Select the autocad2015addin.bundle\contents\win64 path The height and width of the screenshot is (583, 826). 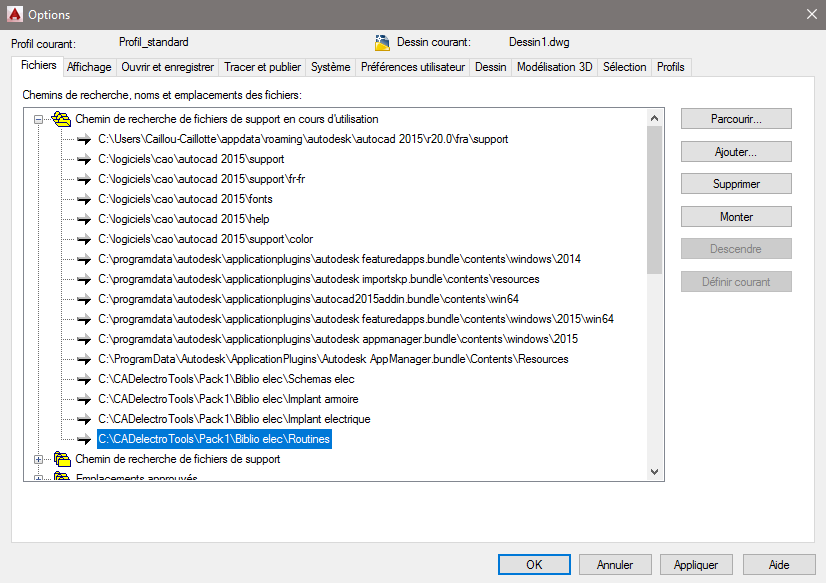tap(309, 299)
